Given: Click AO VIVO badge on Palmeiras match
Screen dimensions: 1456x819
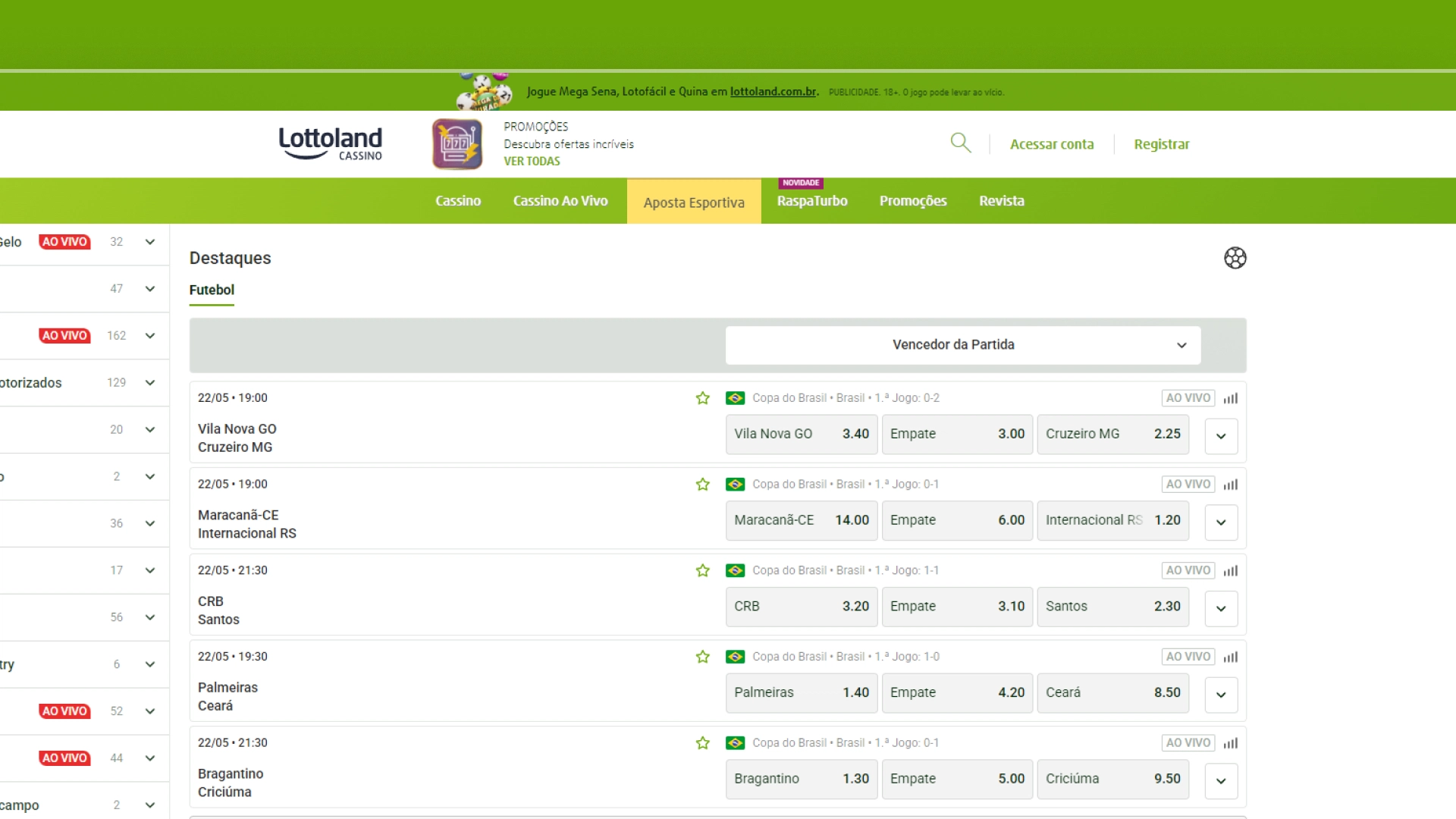Looking at the screenshot, I should point(1188,657).
